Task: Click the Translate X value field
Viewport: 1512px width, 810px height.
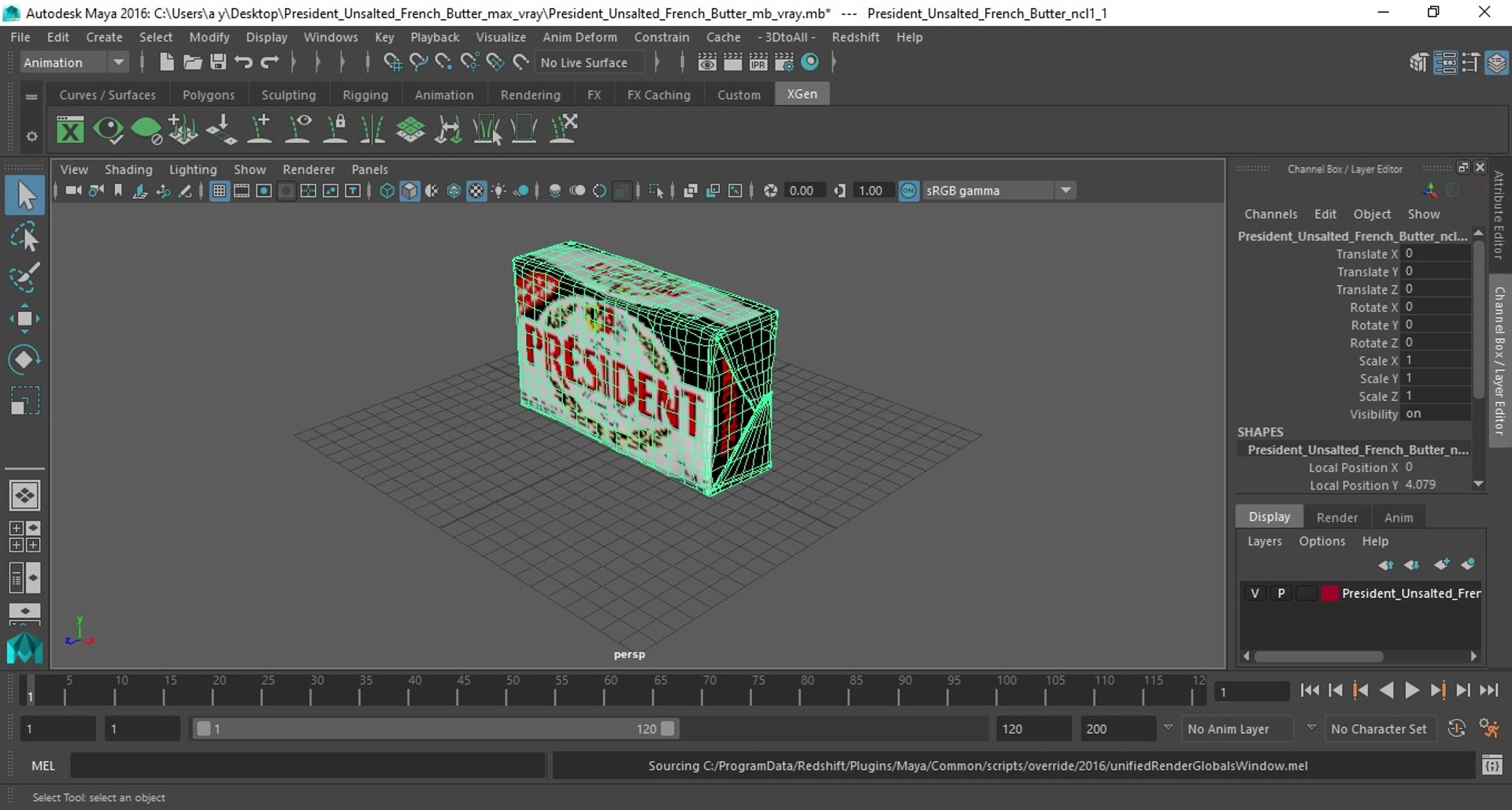Action: (x=1436, y=254)
